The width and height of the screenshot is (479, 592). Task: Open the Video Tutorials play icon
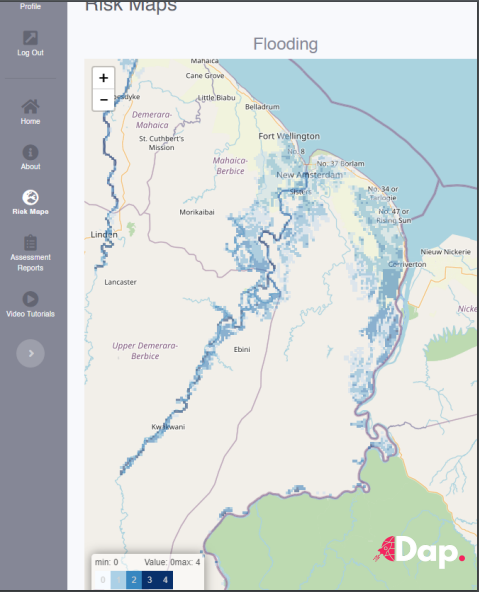[x=30, y=299]
